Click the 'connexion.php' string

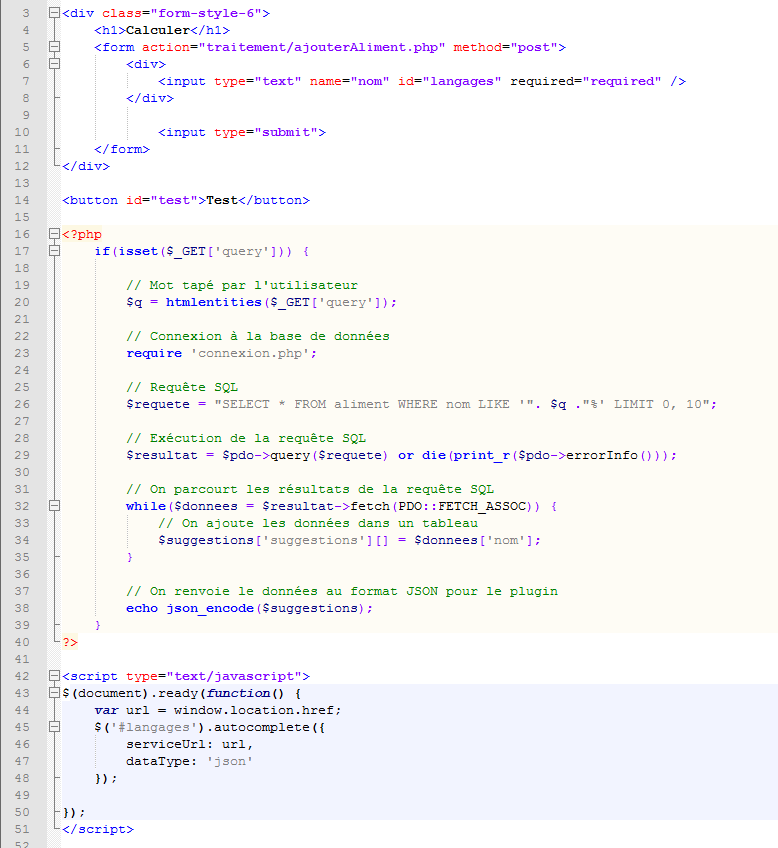250,353
